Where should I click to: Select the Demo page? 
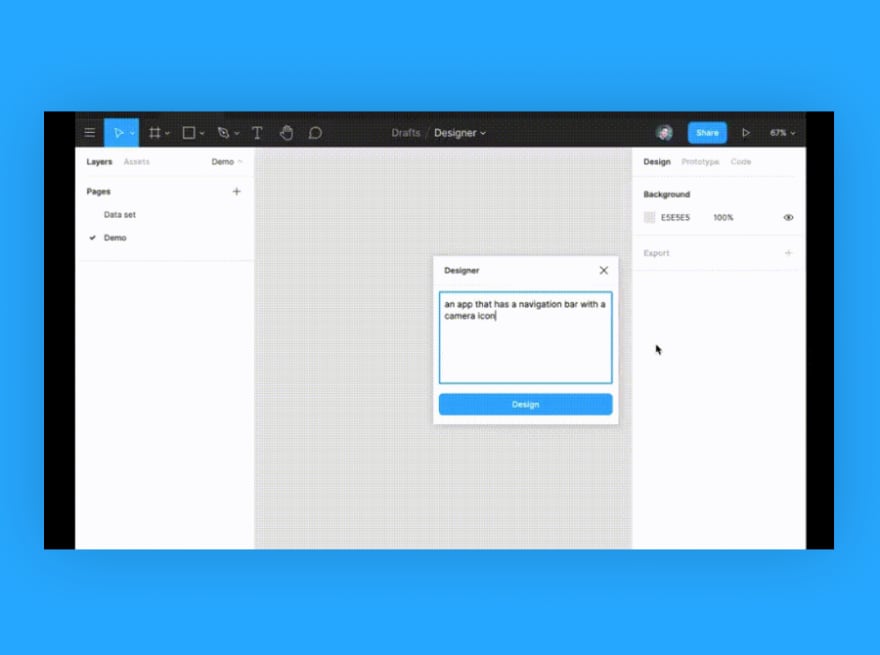click(x=115, y=237)
